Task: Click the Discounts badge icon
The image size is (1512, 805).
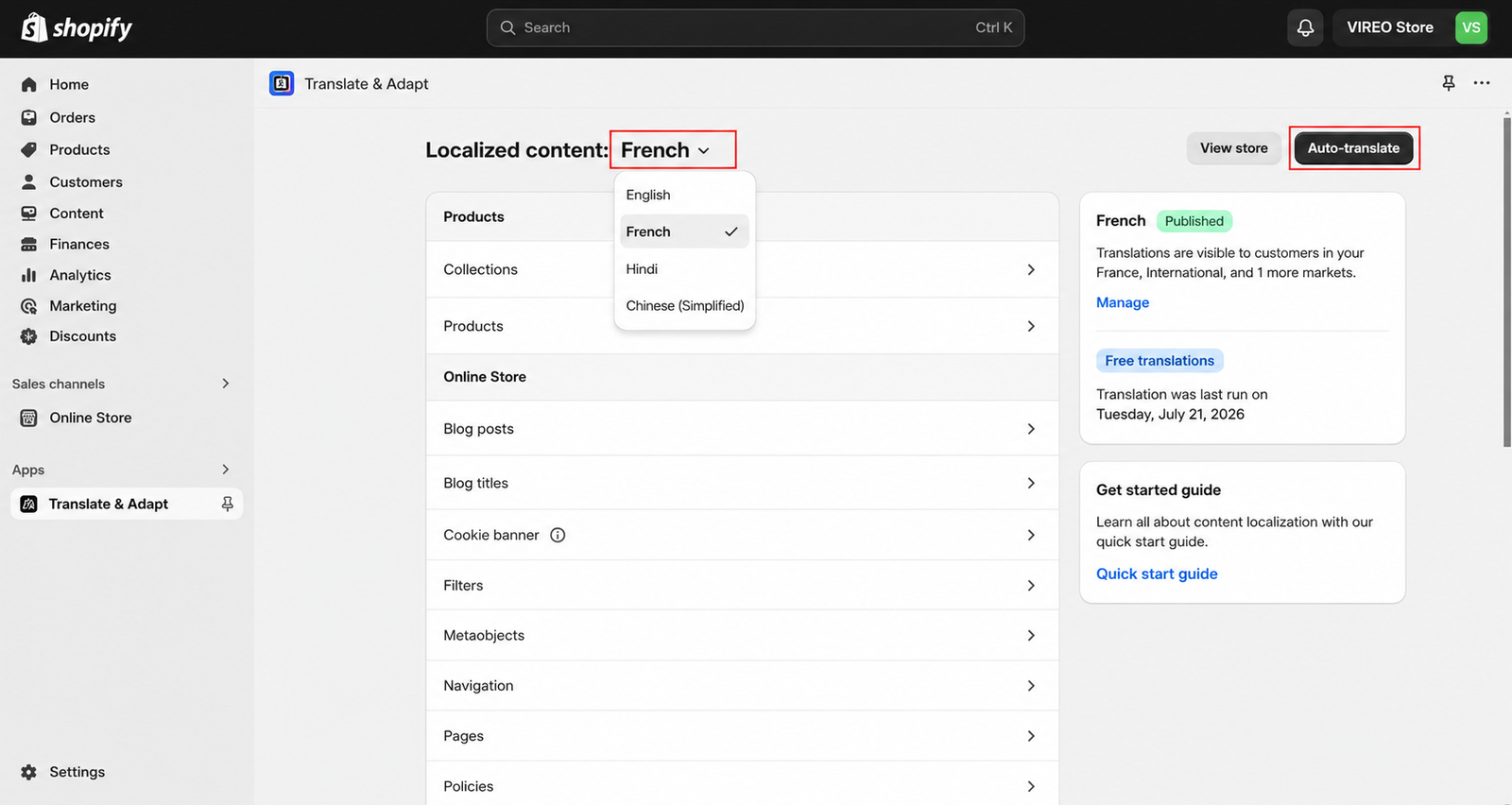Action: (x=29, y=336)
